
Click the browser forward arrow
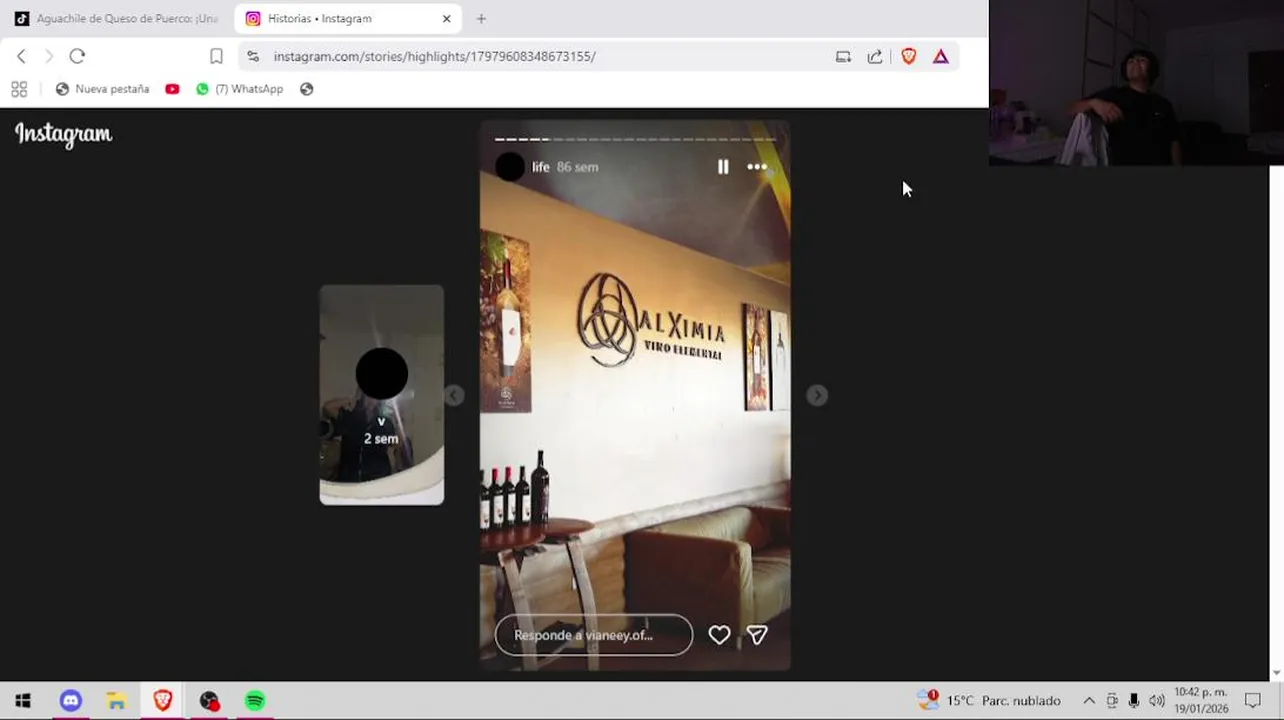[49, 57]
